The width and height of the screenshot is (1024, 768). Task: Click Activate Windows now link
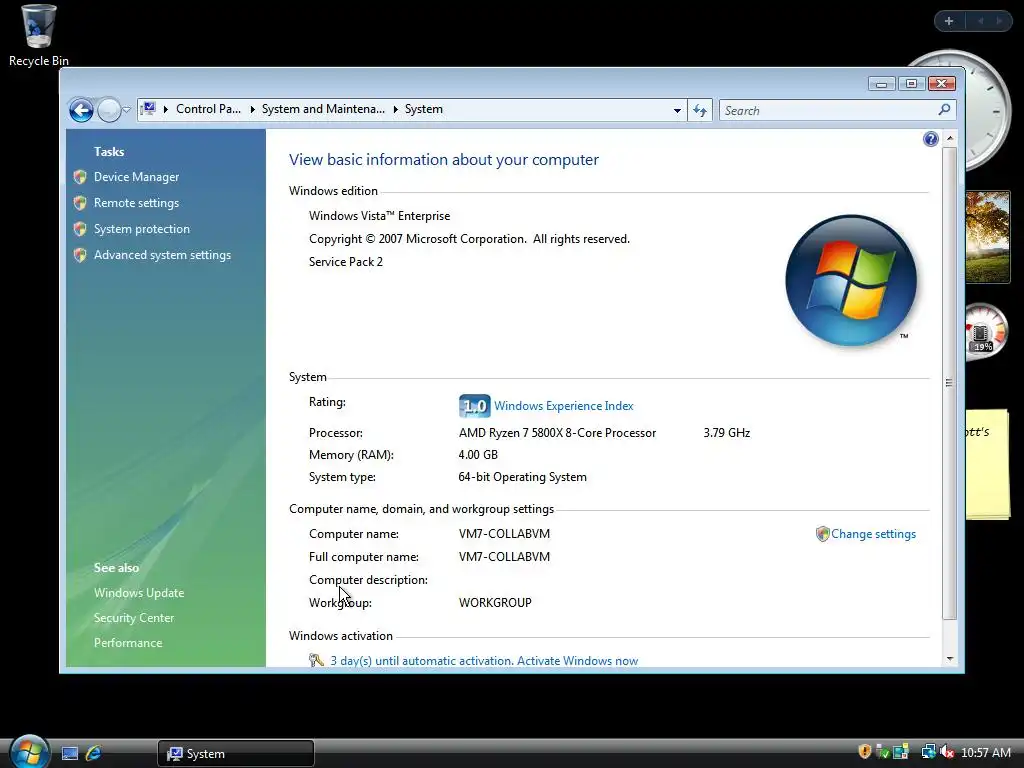pyautogui.click(x=577, y=661)
